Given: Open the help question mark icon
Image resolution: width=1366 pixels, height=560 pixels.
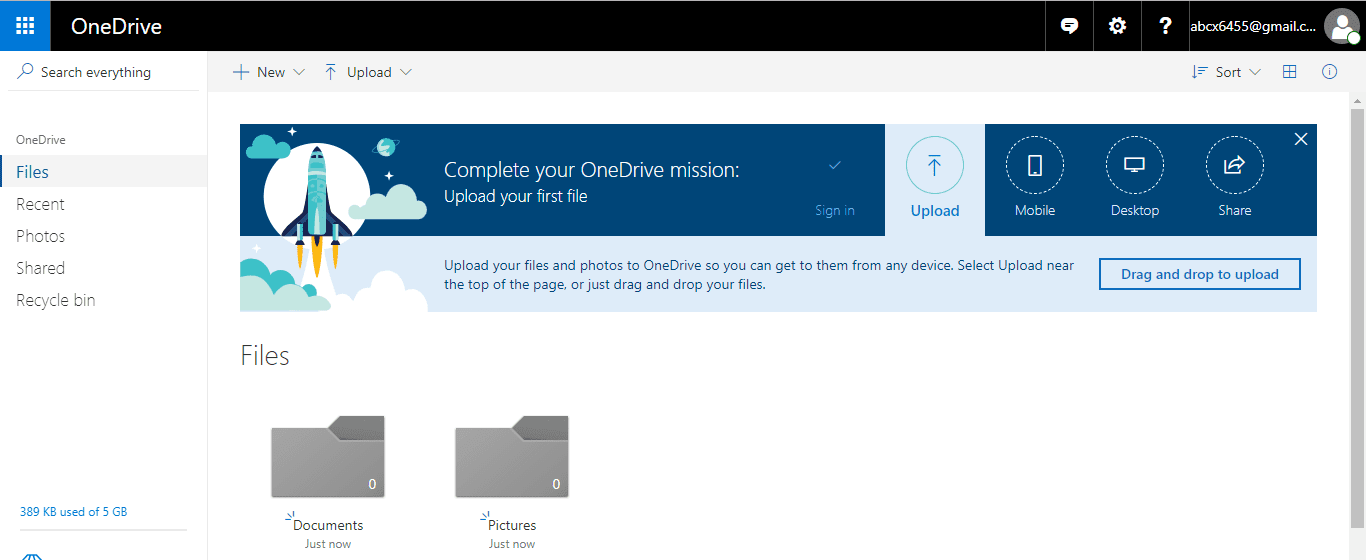Looking at the screenshot, I should (x=1165, y=26).
